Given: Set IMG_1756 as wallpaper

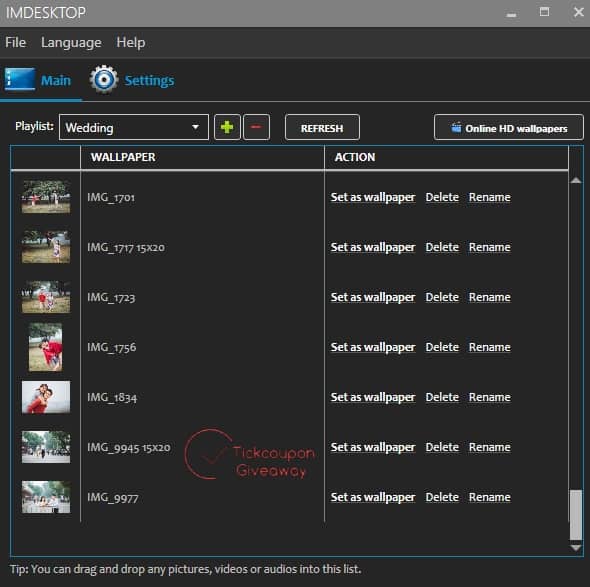Looking at the screenshot, I should [373, 348].
